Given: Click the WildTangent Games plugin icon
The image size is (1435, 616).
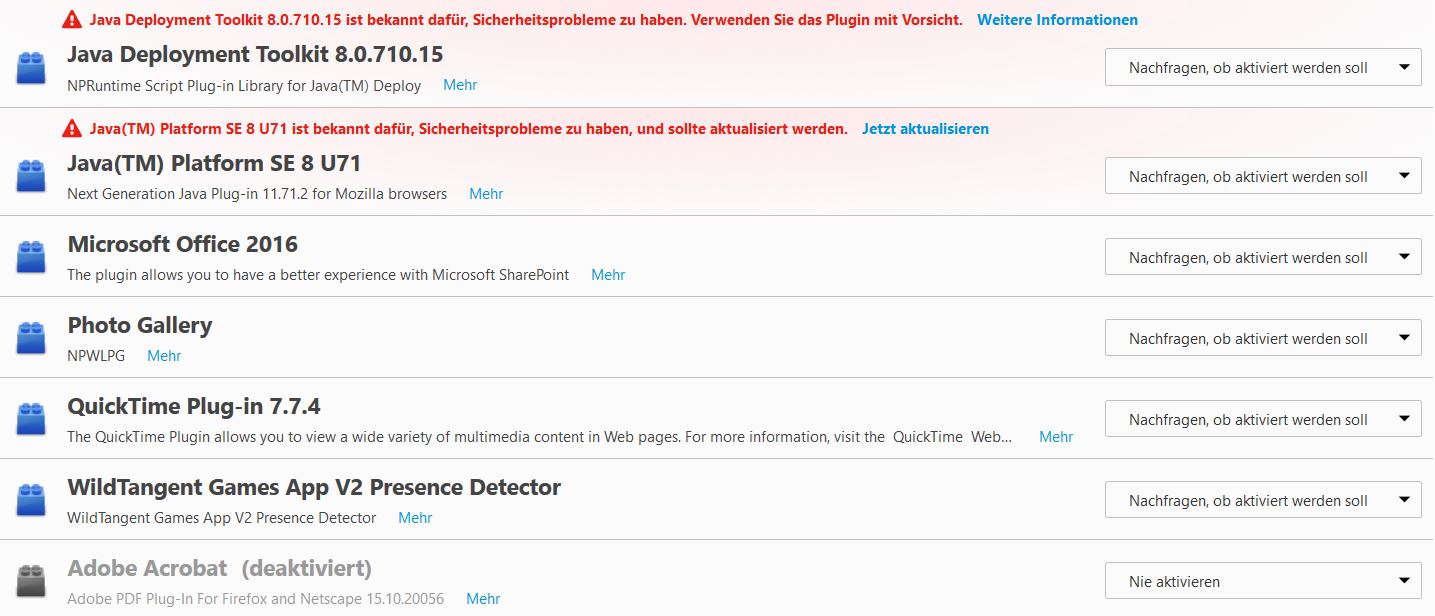Looking at the screenshot, I should pos(32,501).
